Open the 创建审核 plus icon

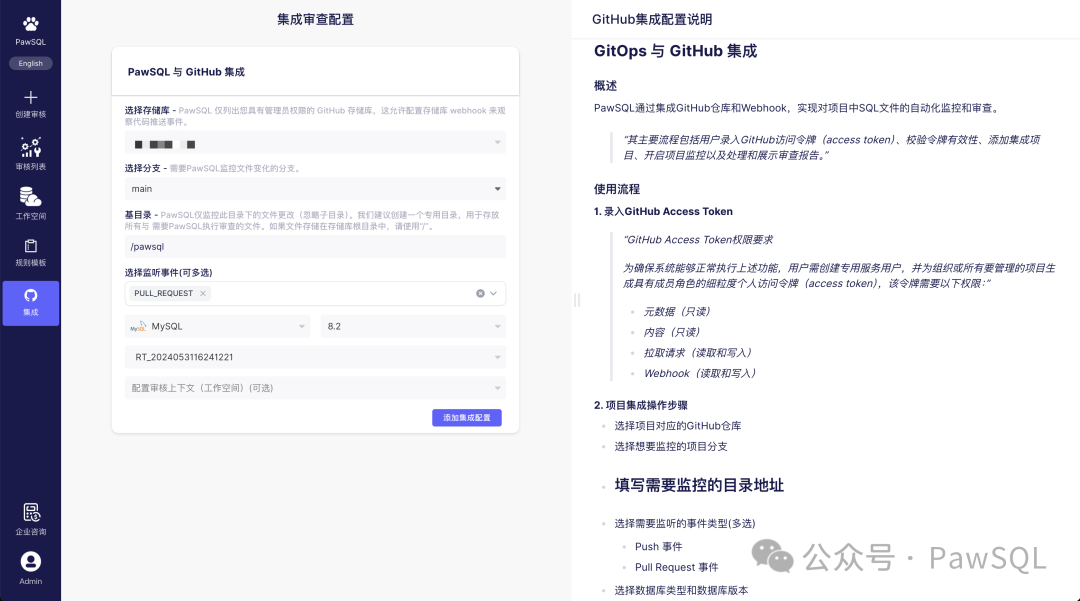pyautogui.click(x=30, y=97)
